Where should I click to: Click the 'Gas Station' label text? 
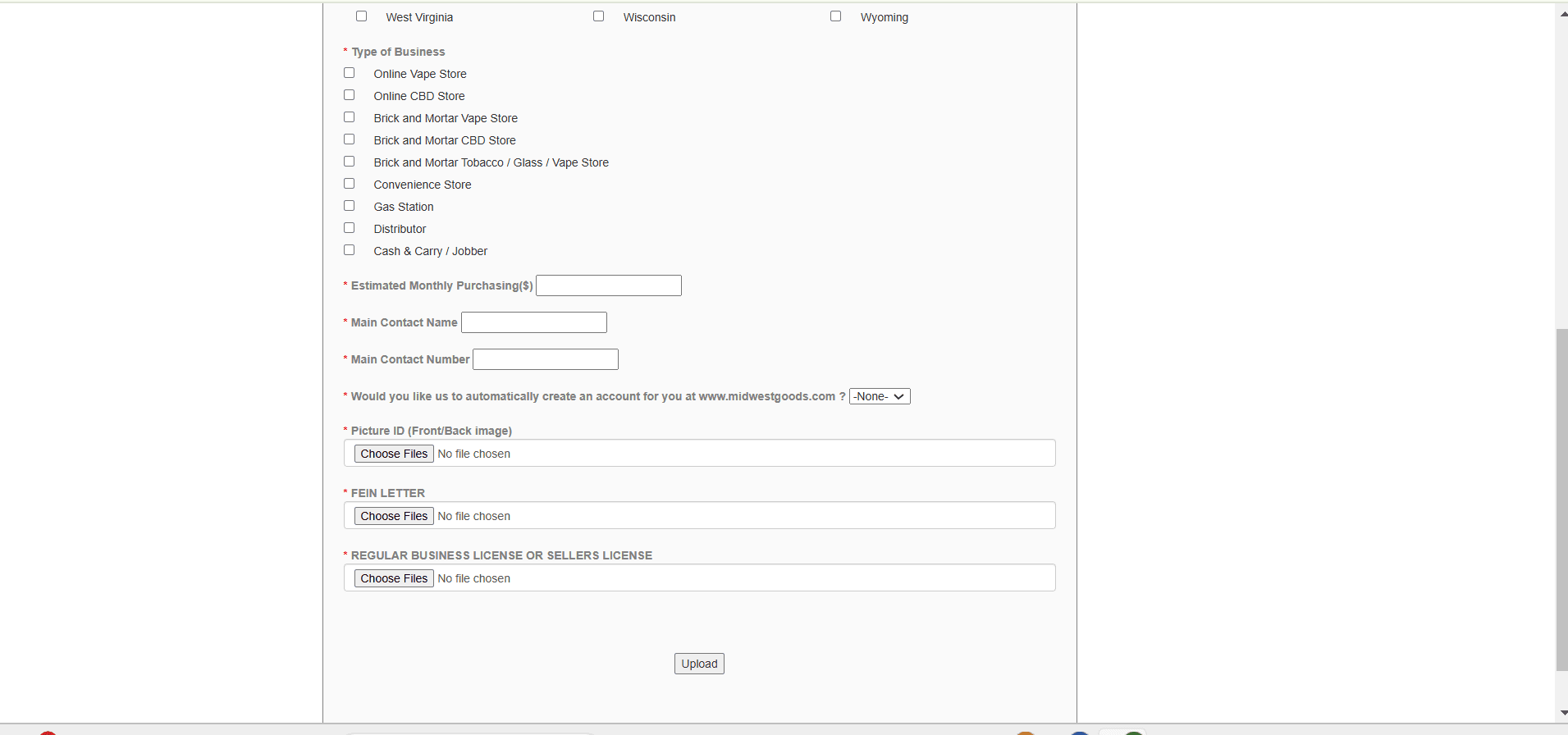pyautogui.click(x=404, y=207)
